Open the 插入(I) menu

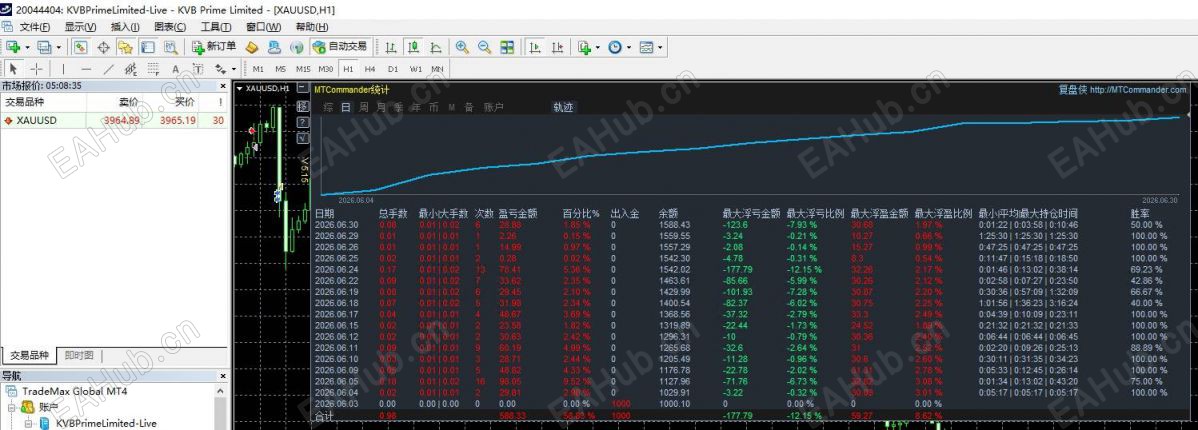(x=125, y=27)
